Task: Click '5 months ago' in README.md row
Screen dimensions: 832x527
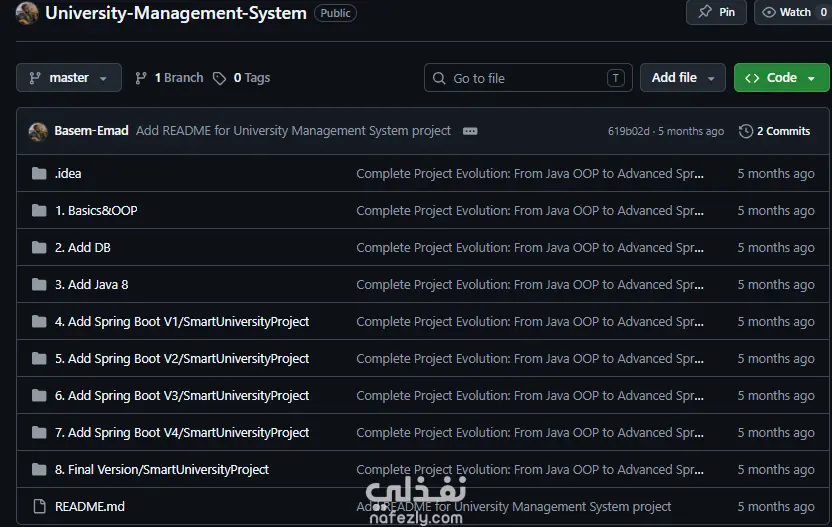Action: point(776,507)
